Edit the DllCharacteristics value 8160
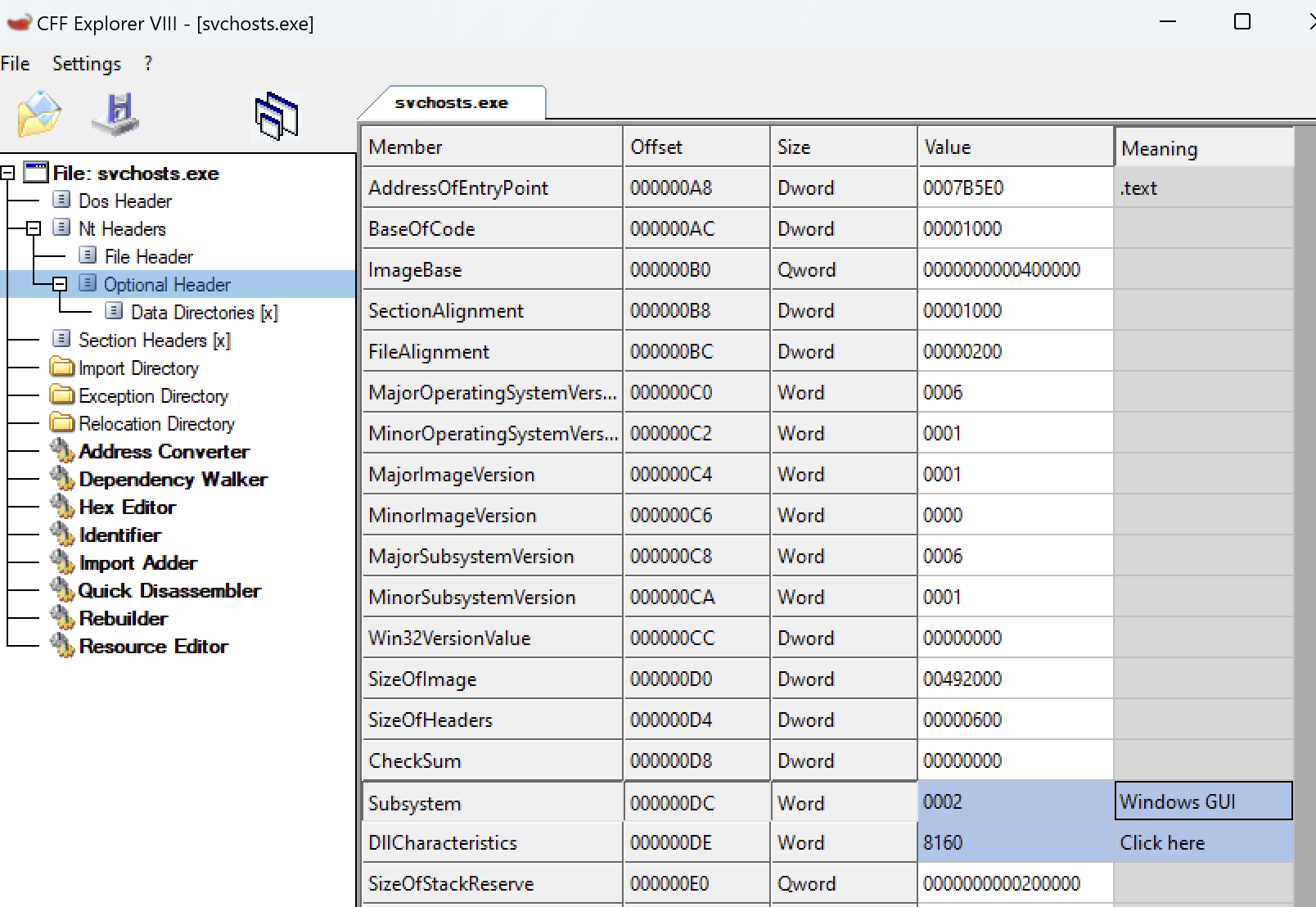 (x=1015, y=842)
